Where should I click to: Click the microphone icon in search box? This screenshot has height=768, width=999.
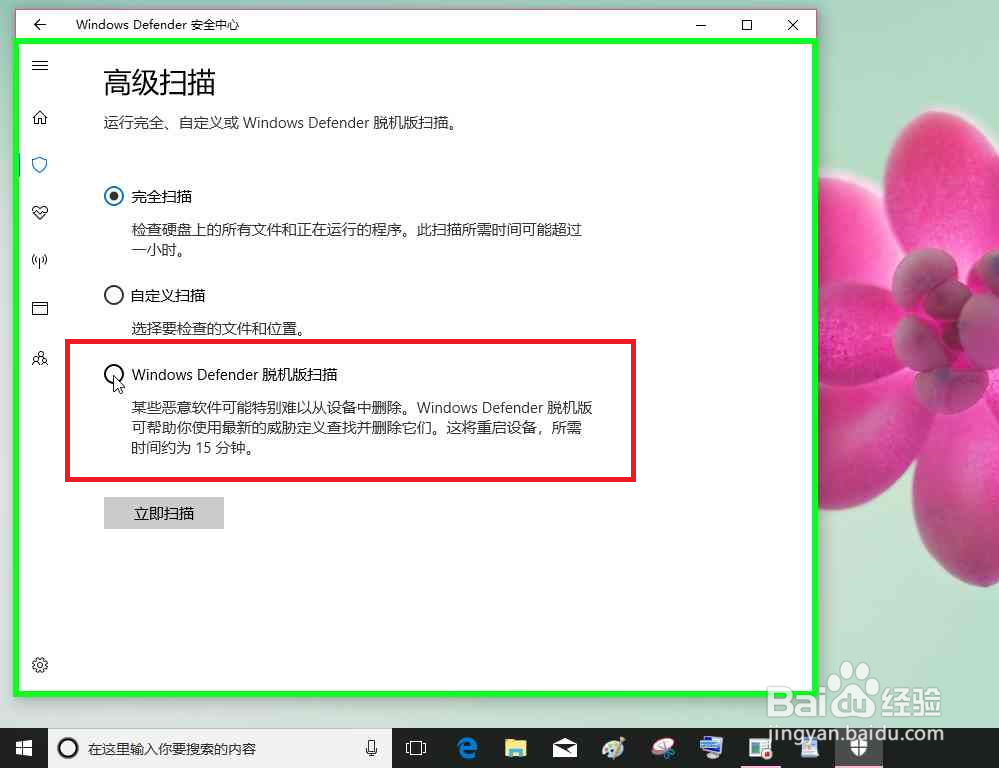371,748
